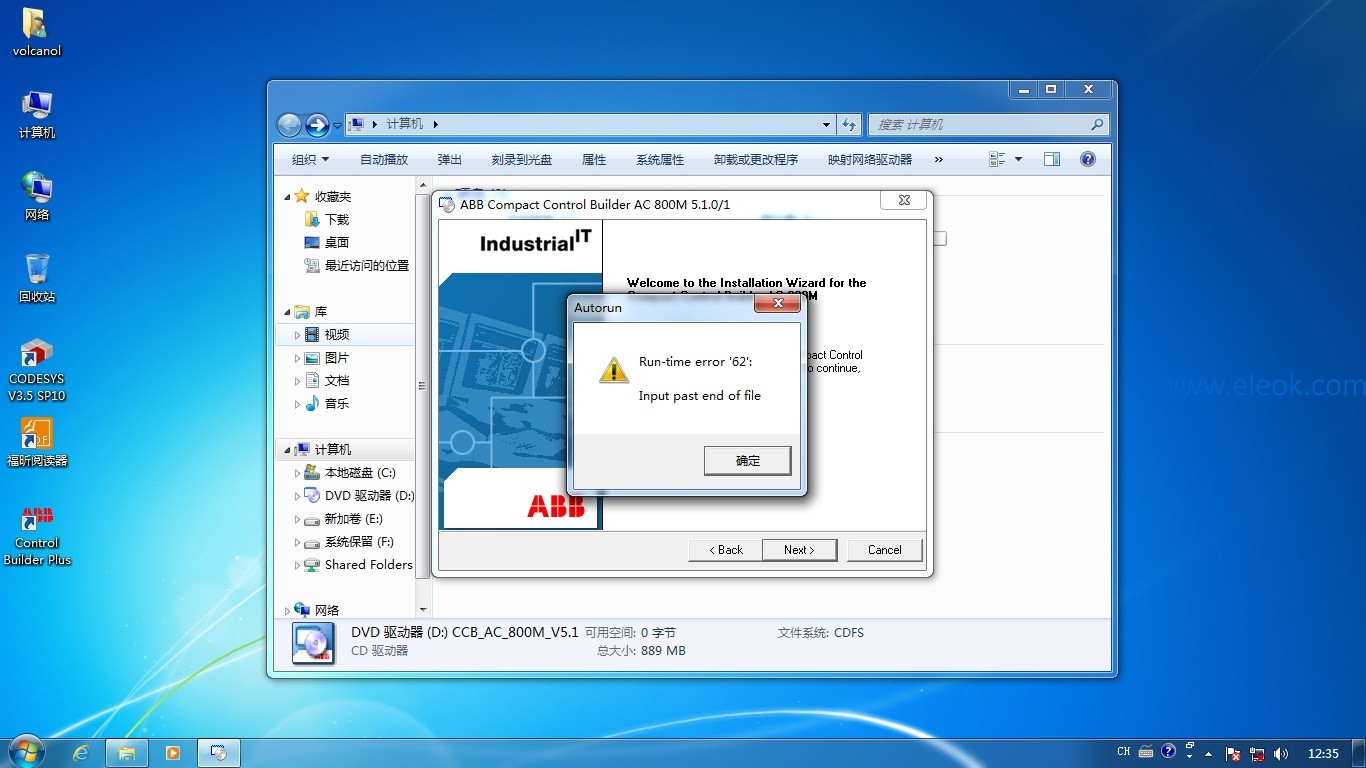Select the Control Builder Plus shortcut
The image size is (1366, 768).
tap(37, 534)
